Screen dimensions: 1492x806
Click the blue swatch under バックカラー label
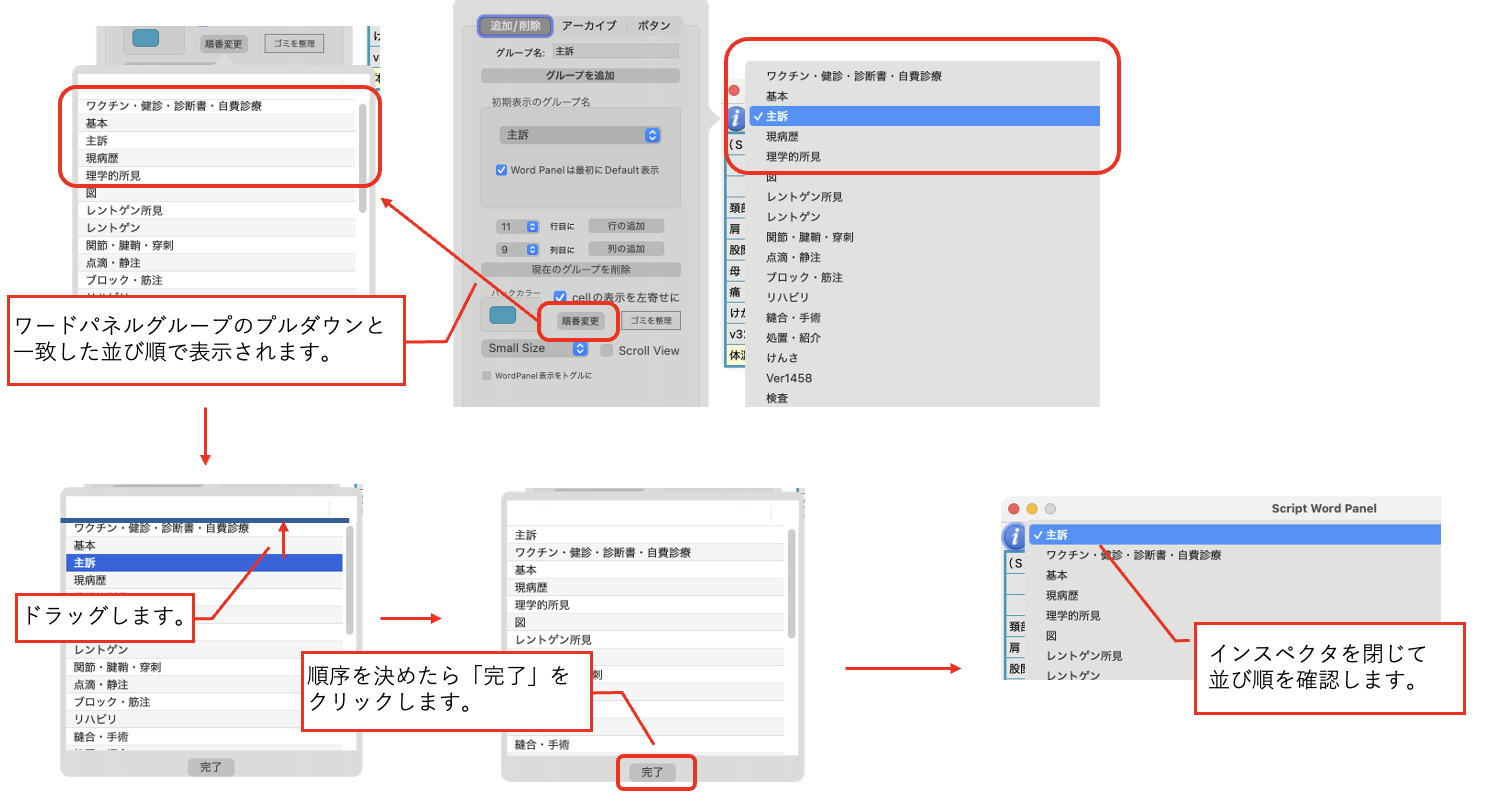tap(503, 316)
